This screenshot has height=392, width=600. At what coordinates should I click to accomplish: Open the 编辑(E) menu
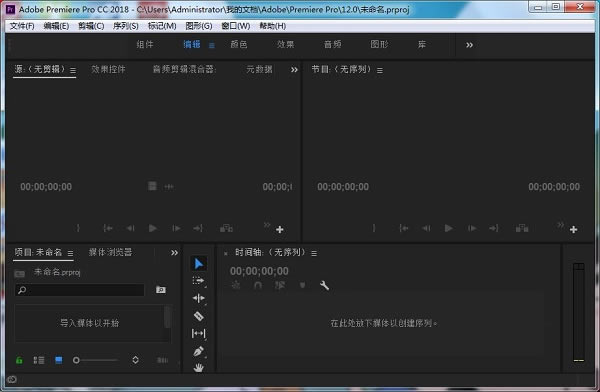56,26
